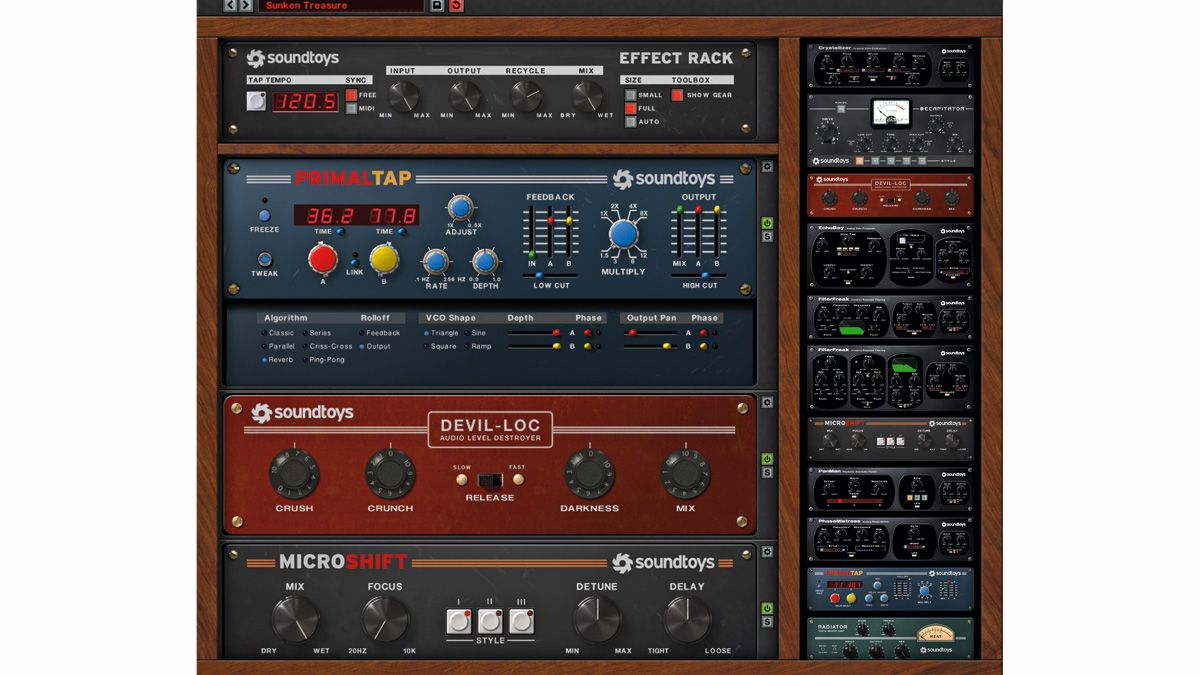The image size is (1200, 675).
Task: Toggle PrimalTap power bypass button
Action: click(767, 223)
